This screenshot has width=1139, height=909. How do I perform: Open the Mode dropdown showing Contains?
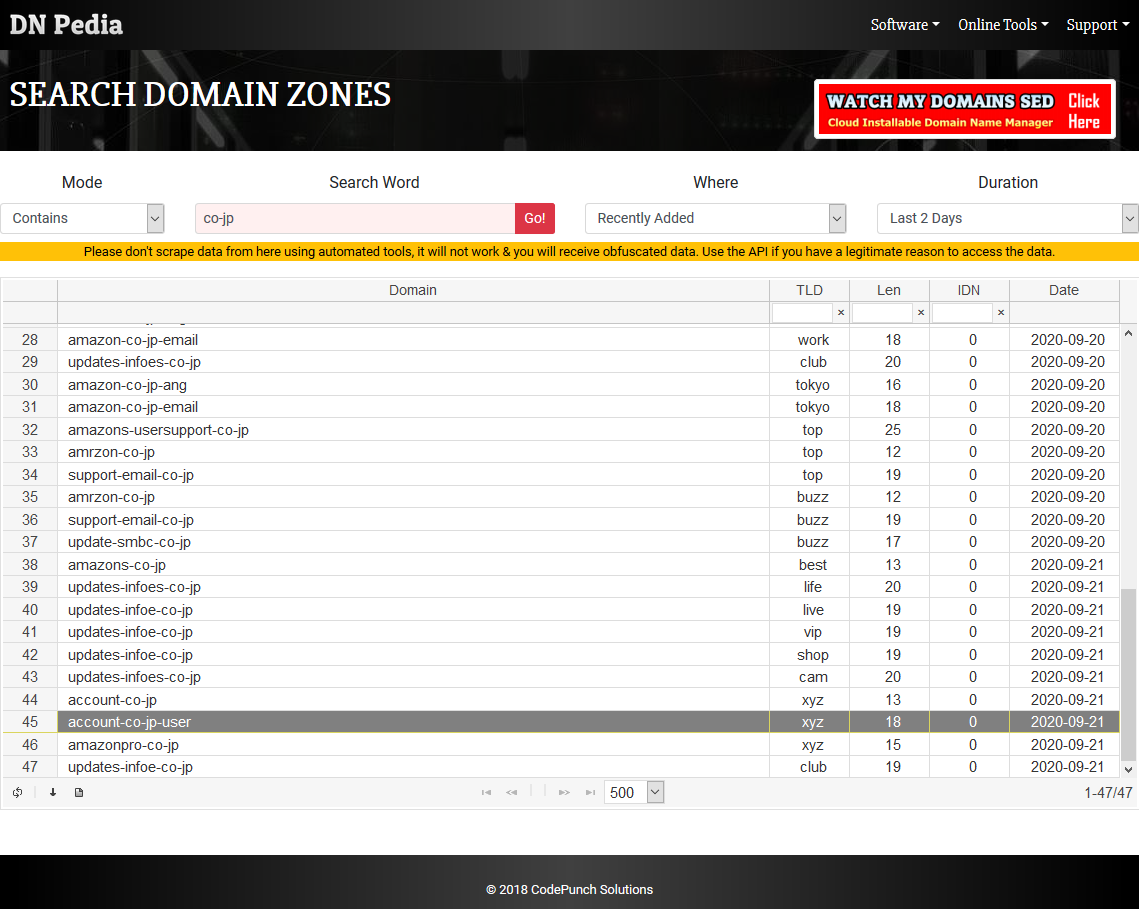click(82, 218)
